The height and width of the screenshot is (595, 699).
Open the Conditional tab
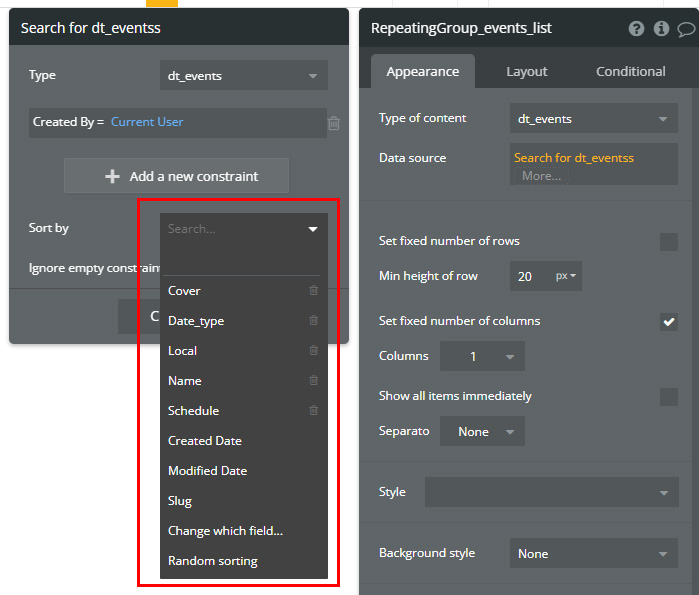tap(630, 72)
